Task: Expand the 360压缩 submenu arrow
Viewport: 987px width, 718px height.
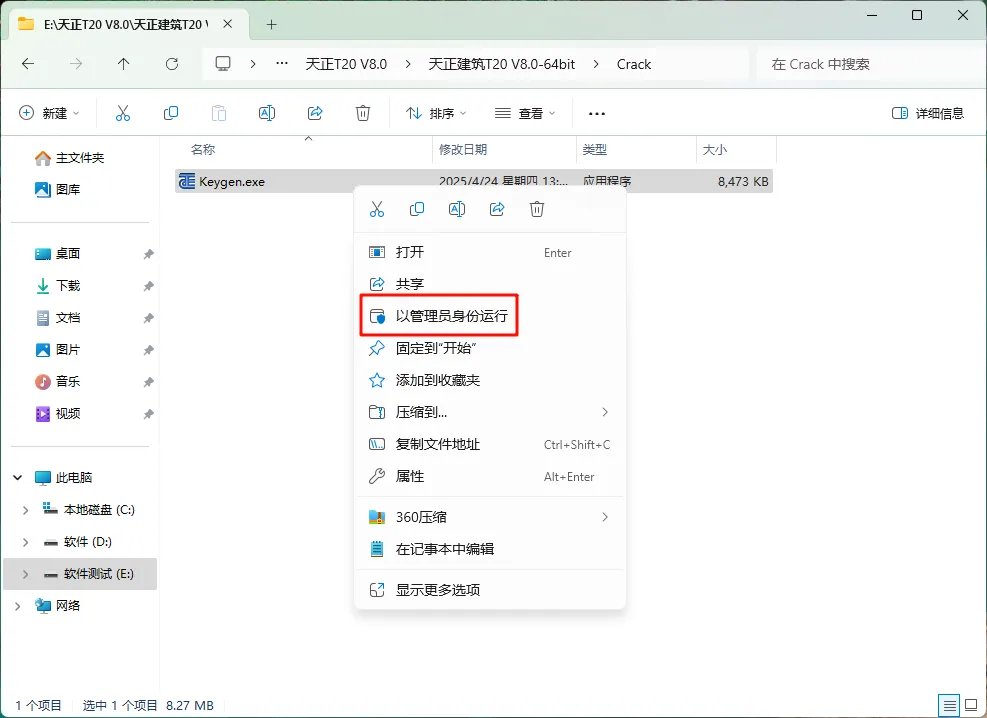Action: pyautogui.click(x=605, y=517)
